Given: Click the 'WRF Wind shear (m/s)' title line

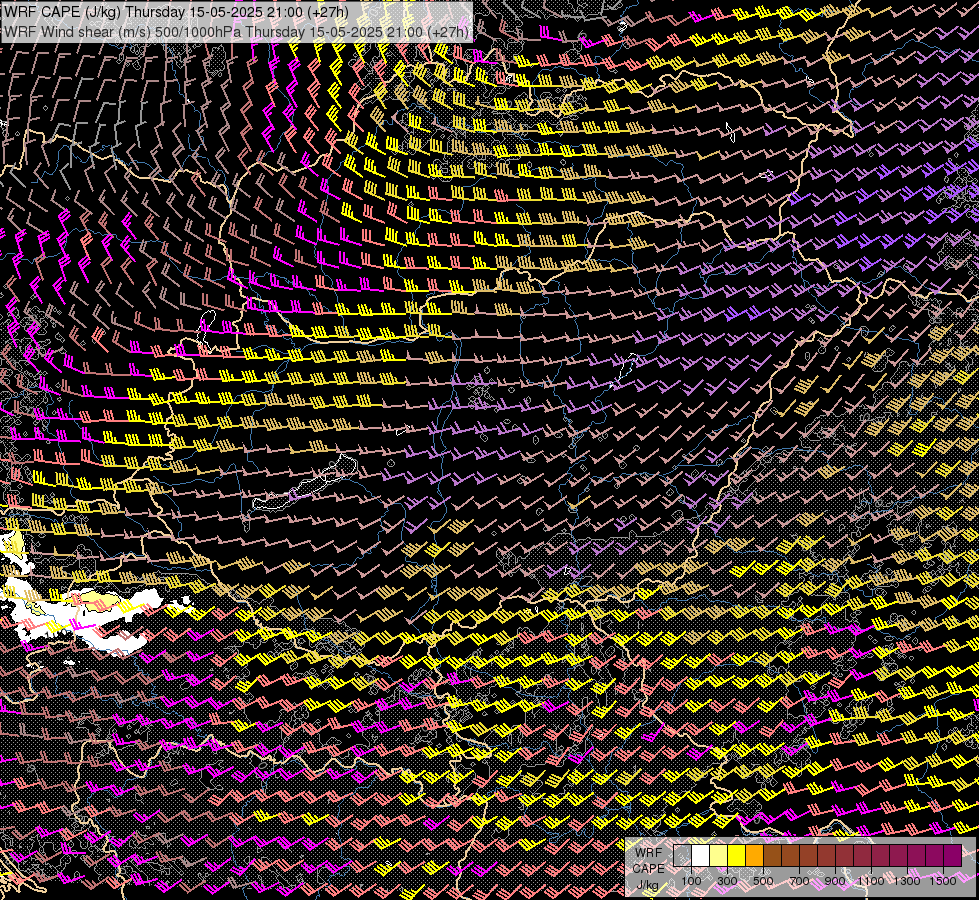Looking at the screenshot, I should 236,31.
